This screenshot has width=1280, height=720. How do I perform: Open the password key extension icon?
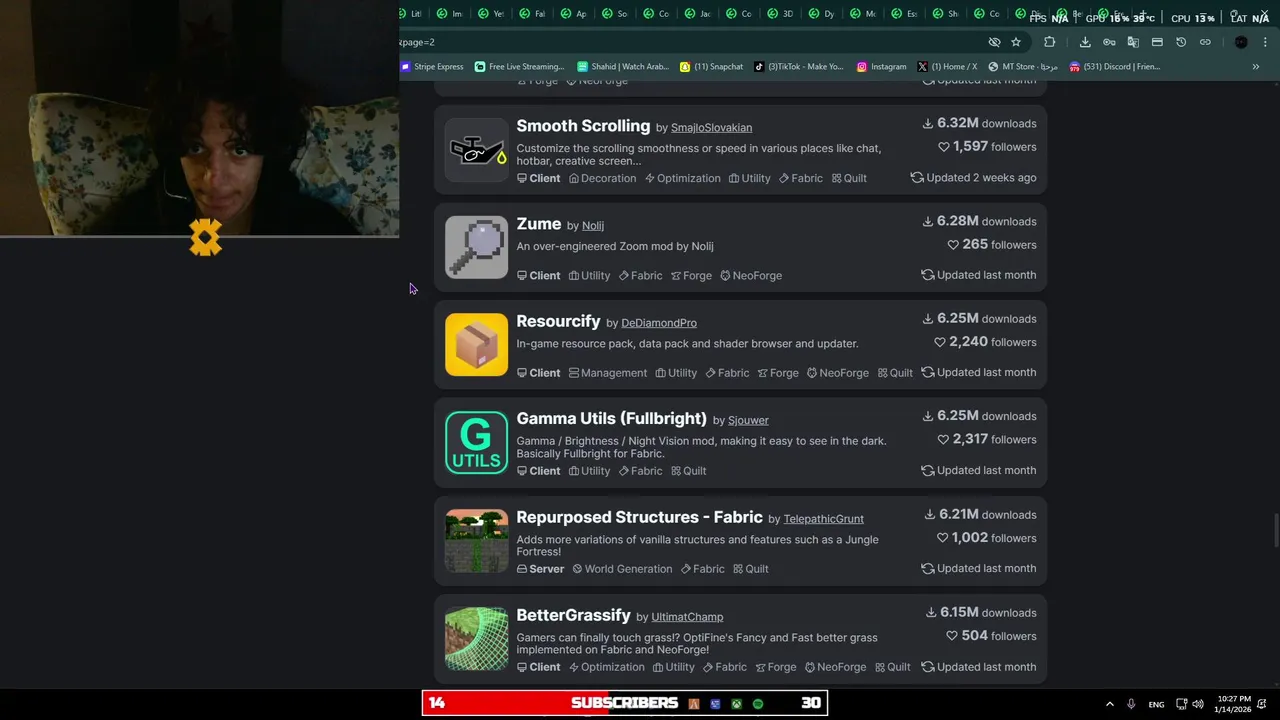pyautogui.click(x=1109, y=42)
